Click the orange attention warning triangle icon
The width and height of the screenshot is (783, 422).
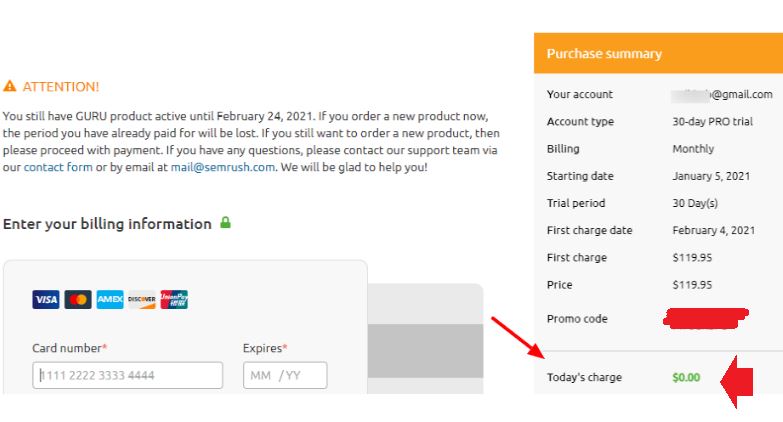tap(10, 87)
